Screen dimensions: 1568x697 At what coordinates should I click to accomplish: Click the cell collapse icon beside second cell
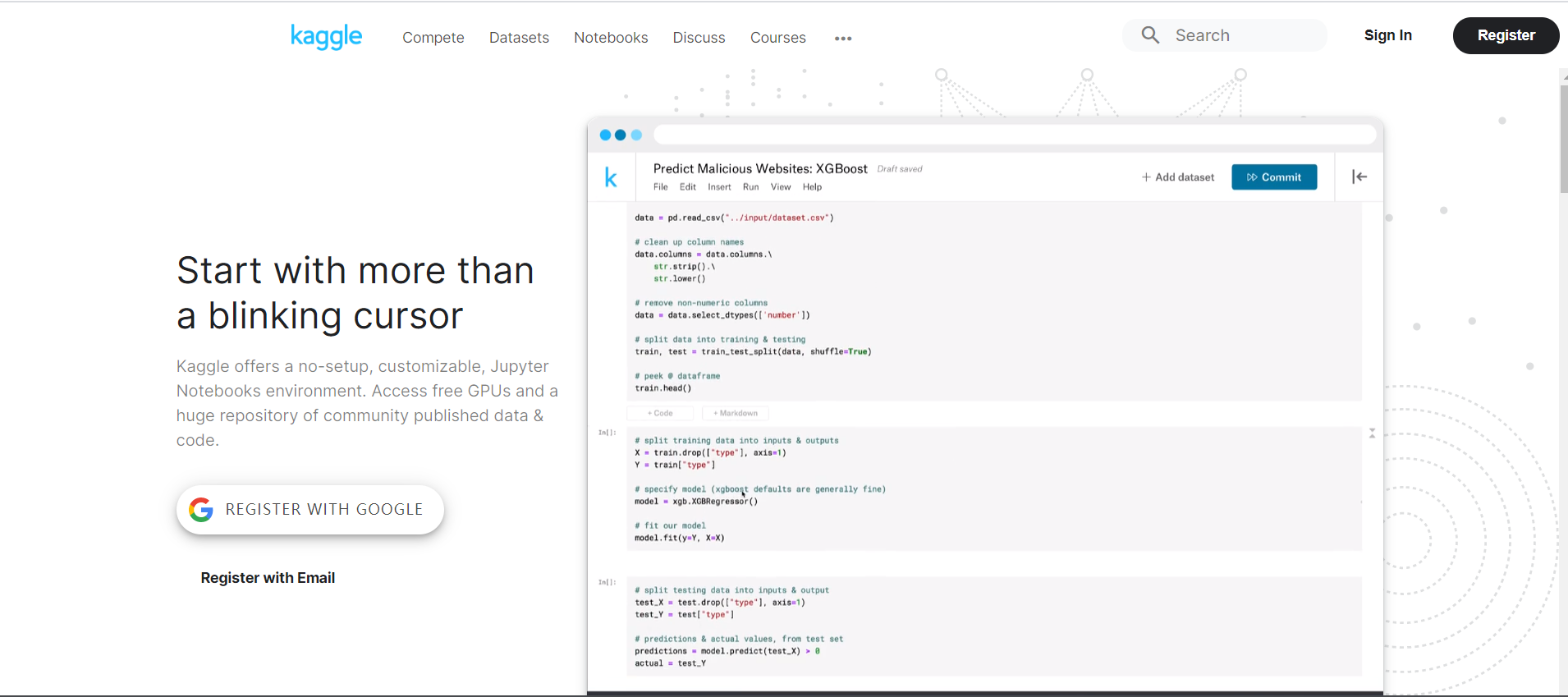[x=1372, y=433]
